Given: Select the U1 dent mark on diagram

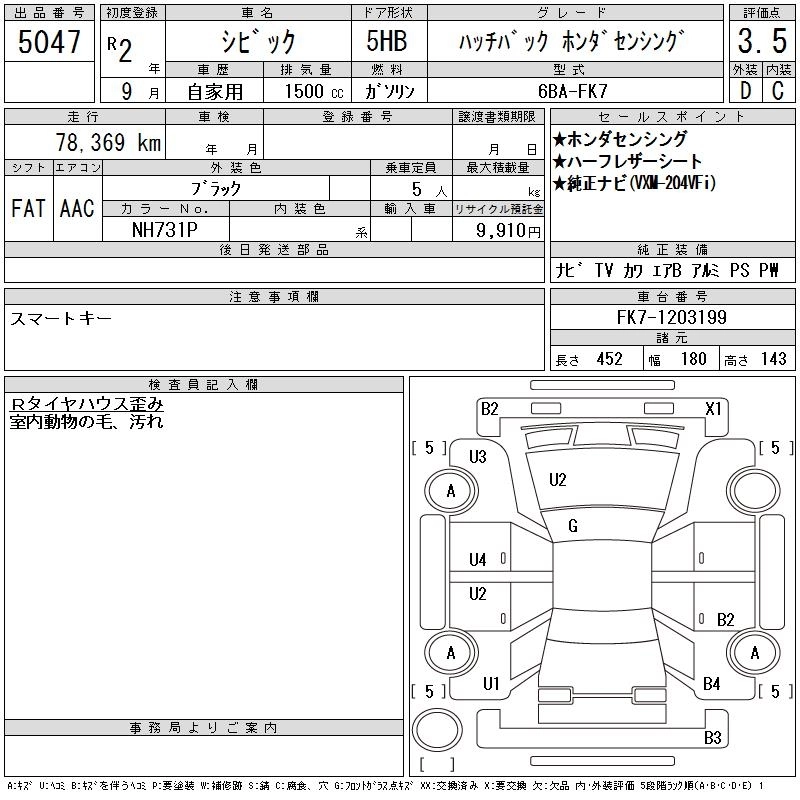Looking at the screenshot, I should coord(490,684).
